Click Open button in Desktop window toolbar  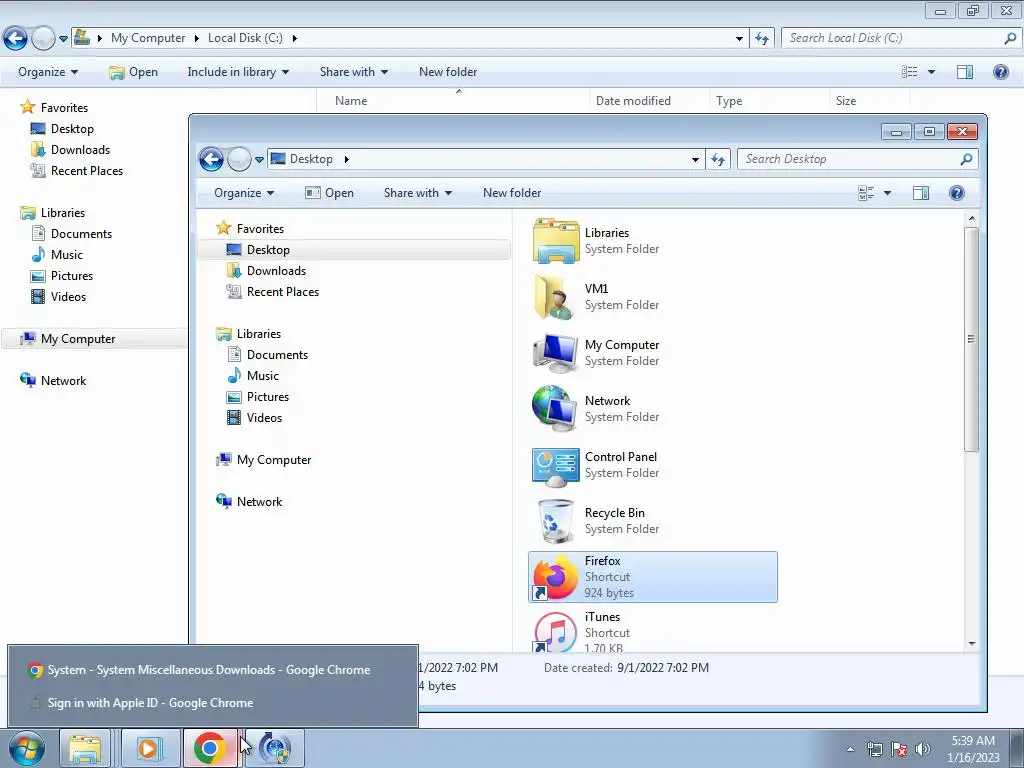(x=330, y=193)
